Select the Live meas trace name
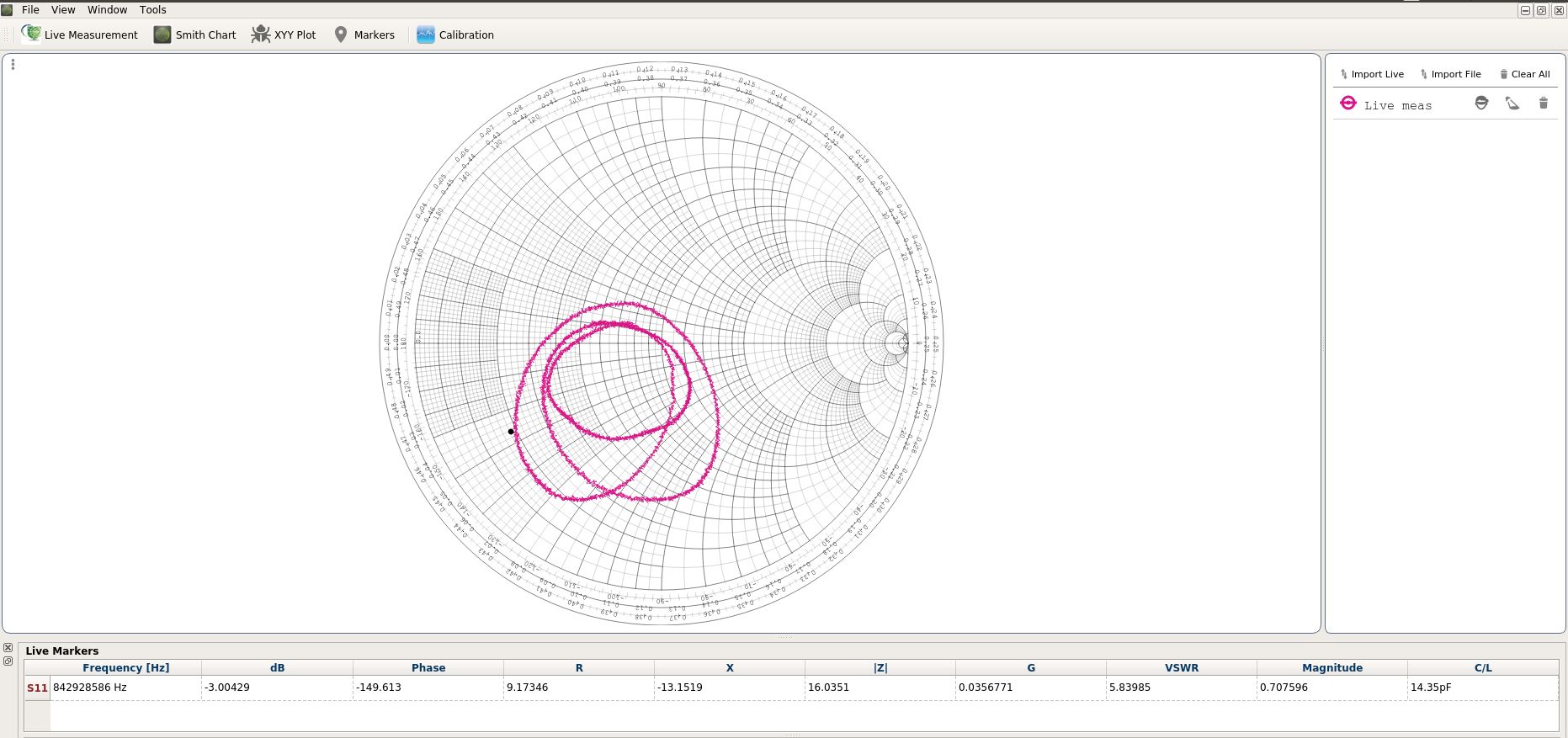The width and height of the screenshot is (1568, 738). pos(1397,105)
